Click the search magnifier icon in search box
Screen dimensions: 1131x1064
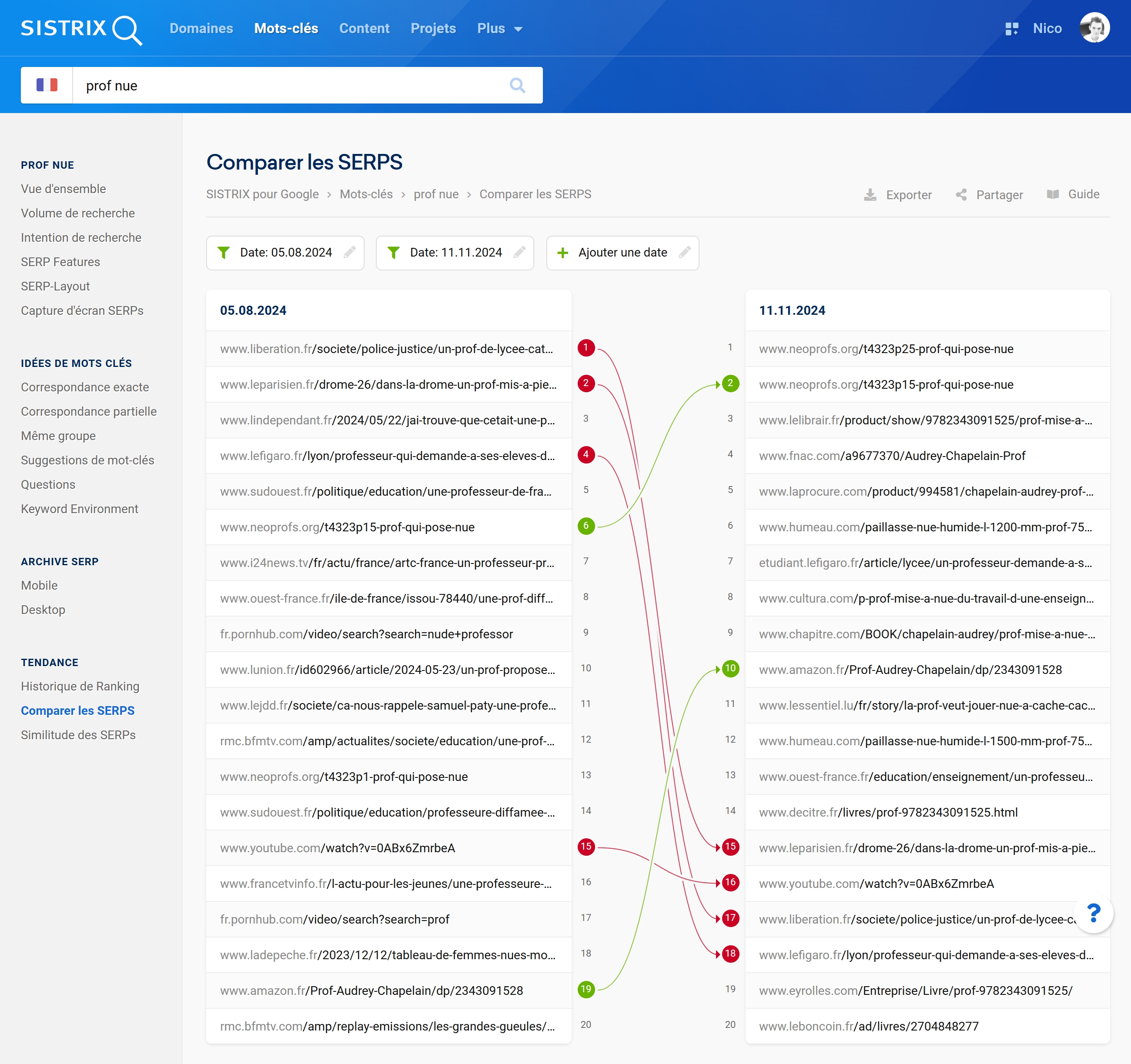tap(517, 85)
